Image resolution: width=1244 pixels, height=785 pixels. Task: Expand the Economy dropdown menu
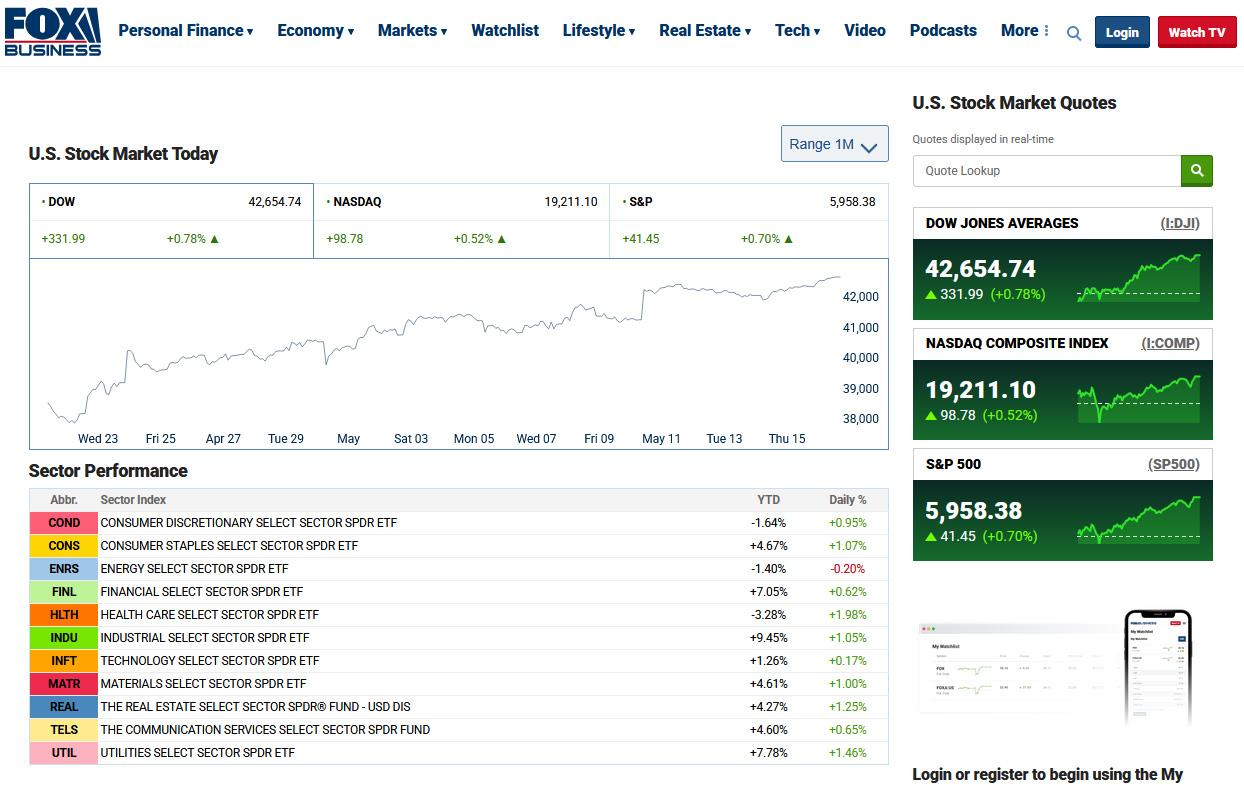click(x=316, y=31)
